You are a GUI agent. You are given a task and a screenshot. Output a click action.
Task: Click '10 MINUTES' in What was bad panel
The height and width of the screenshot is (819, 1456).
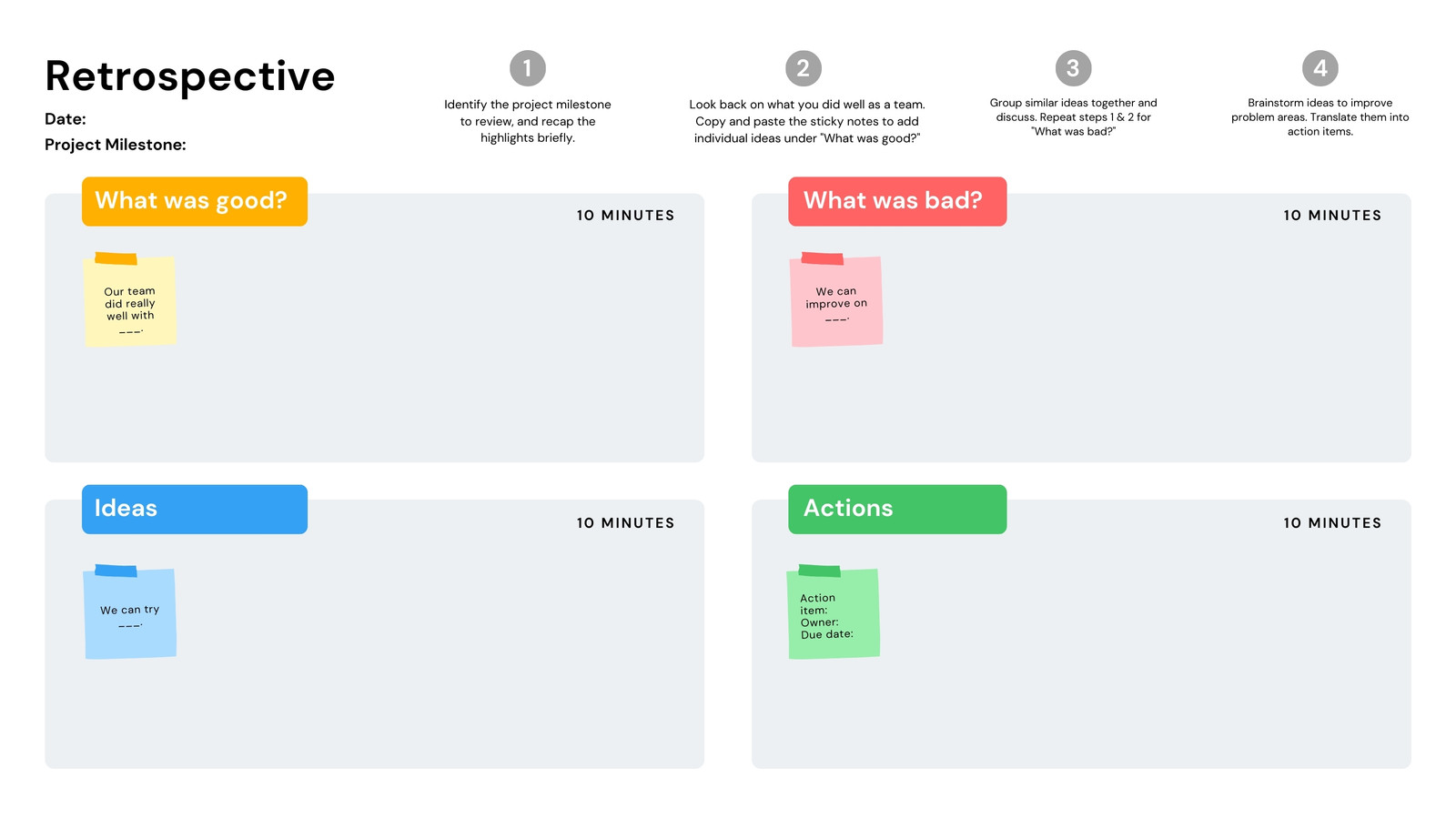tap(1332, 216)
